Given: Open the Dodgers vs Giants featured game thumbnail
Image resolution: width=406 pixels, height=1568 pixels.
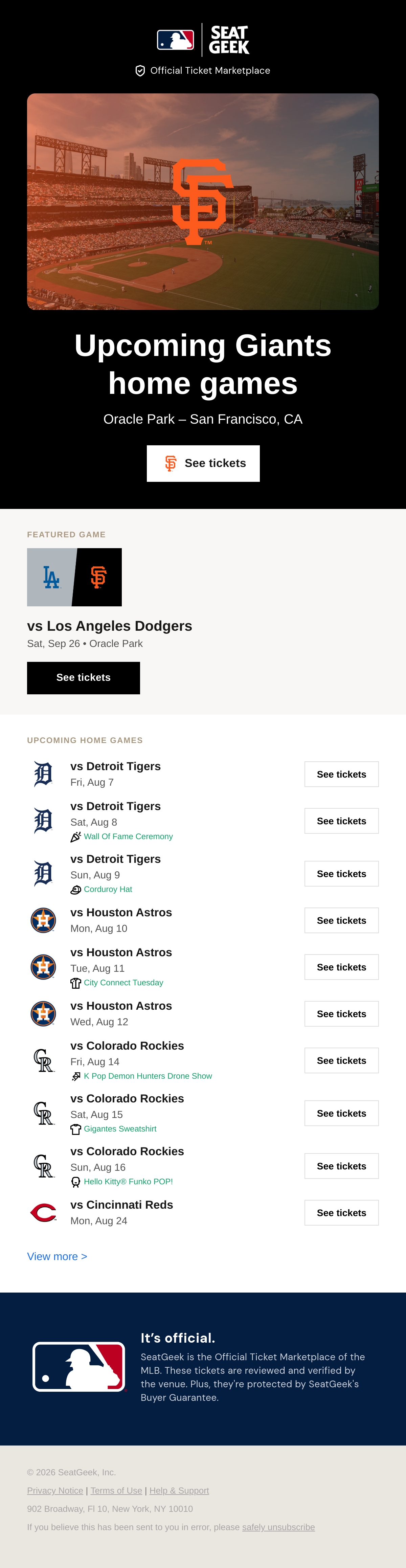Looking at the screenshot, I should coord(74,577).
